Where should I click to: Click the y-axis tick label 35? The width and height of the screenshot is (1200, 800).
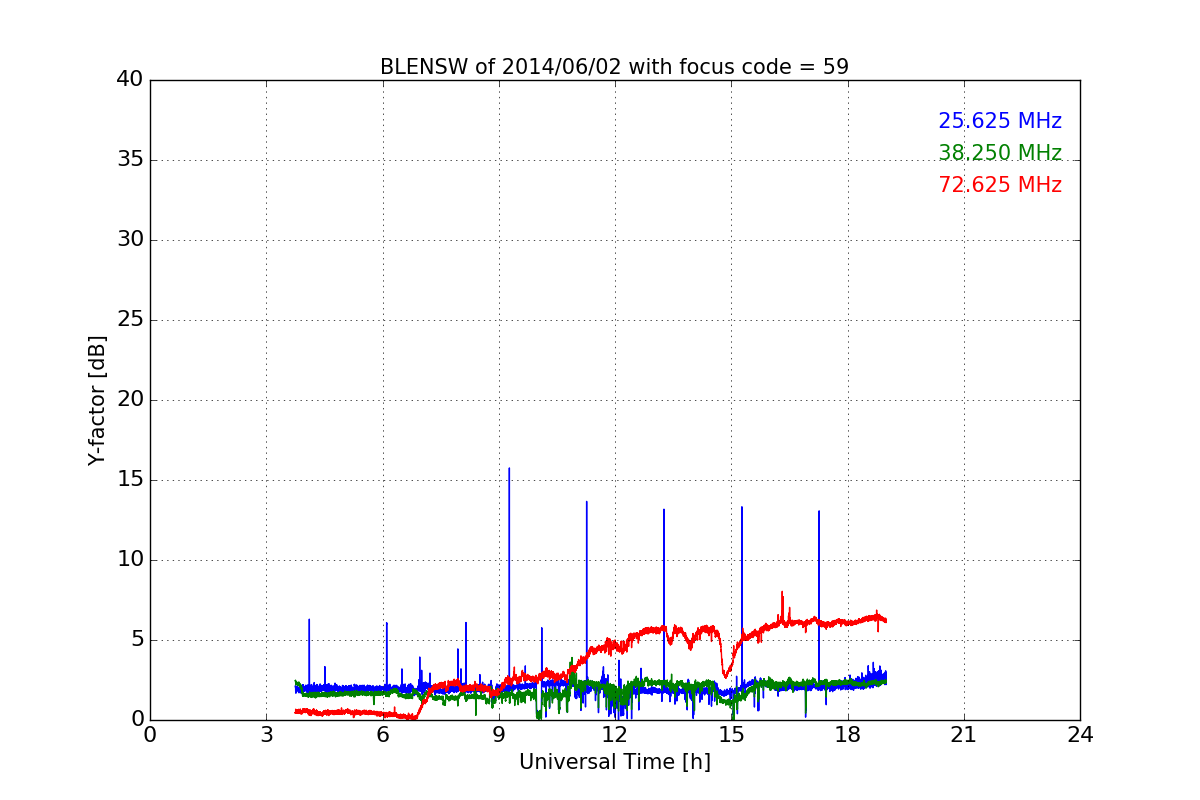(130, 160)
